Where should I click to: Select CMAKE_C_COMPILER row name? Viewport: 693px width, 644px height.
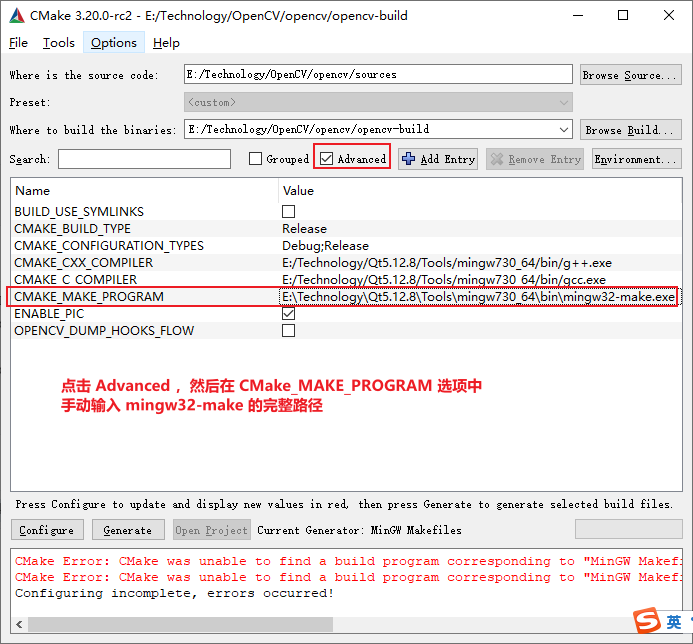[x=76, y=280]
